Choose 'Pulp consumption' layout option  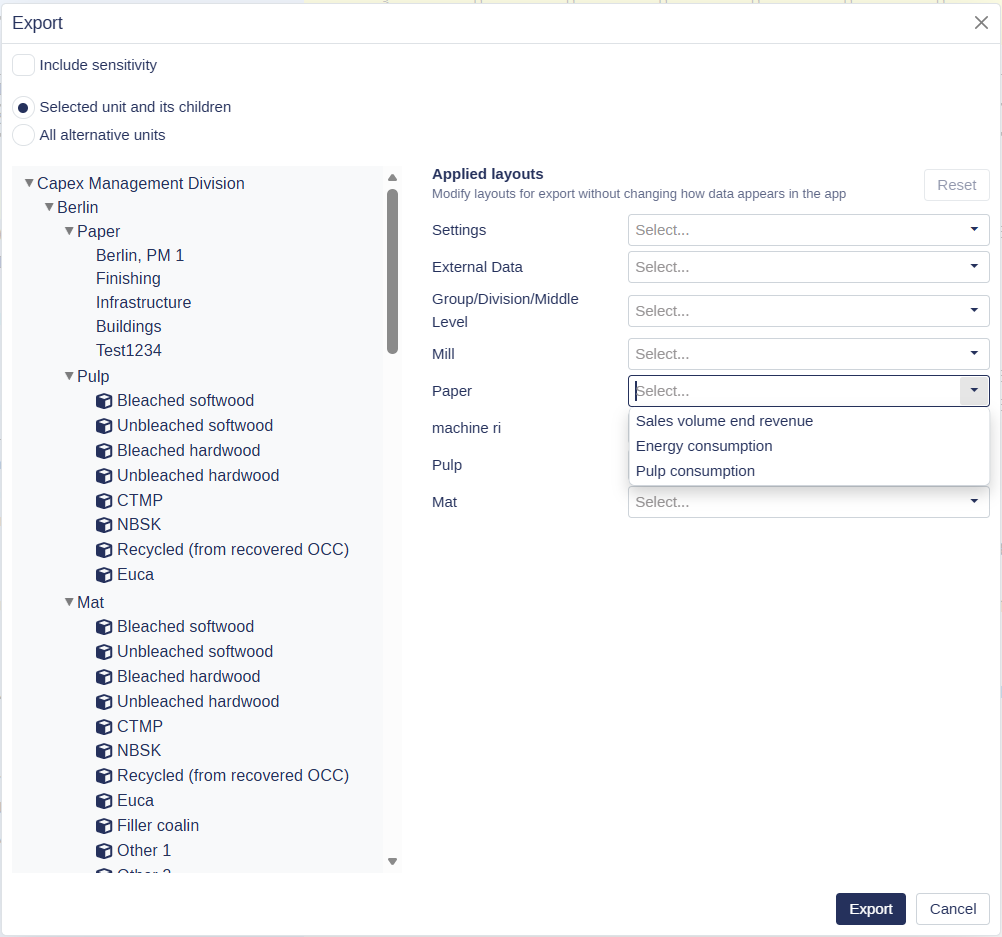point(695,471)
